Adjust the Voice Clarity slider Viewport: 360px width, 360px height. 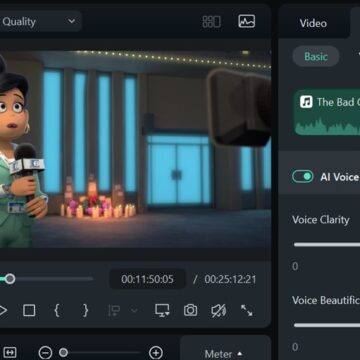[x=327, y=245]
